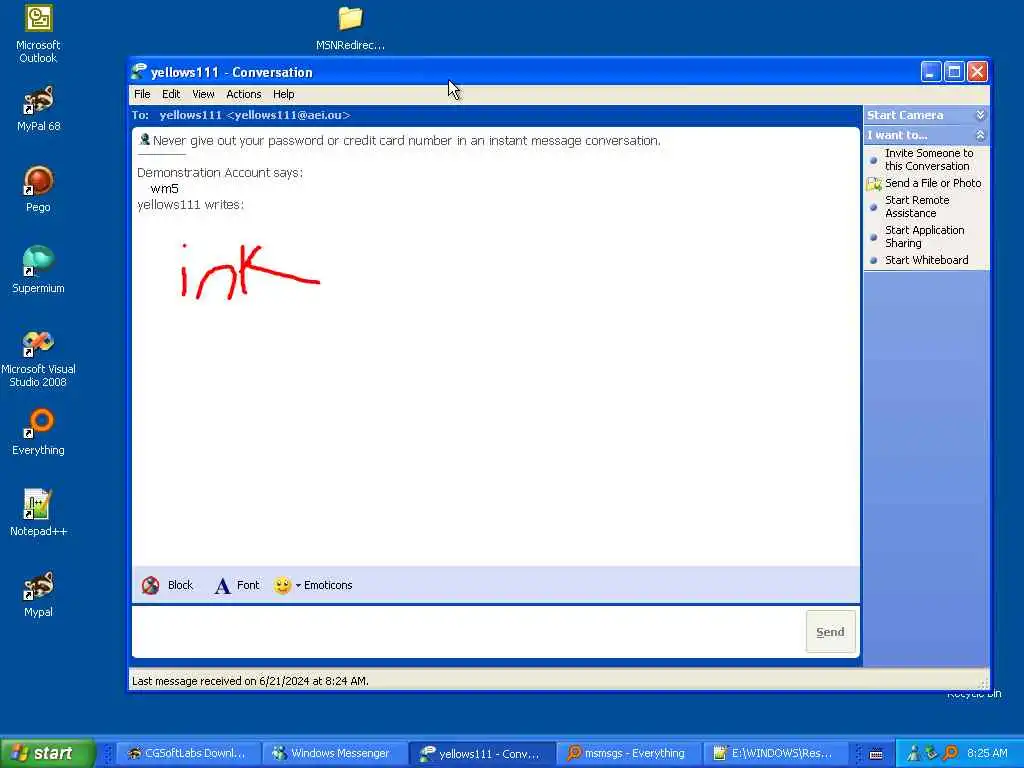This screenshot has height=768, width=1024.
Task: Select the Notepad++ desktop shortcut
Action: (38, 513)
